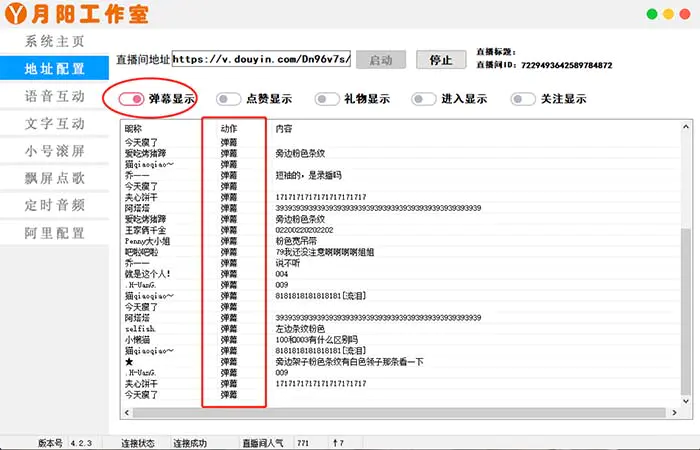Open the 小号滚屏 sidebar tab

point(55,152)
